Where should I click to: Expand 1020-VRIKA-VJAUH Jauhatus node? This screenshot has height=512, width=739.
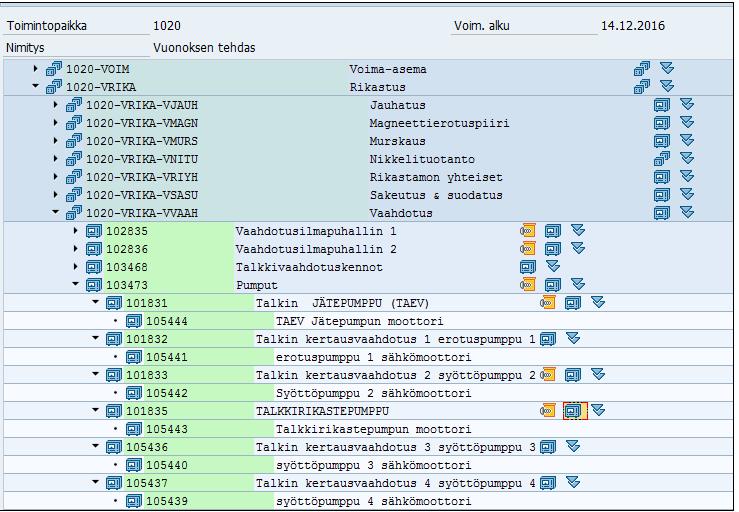click(56, 105)
